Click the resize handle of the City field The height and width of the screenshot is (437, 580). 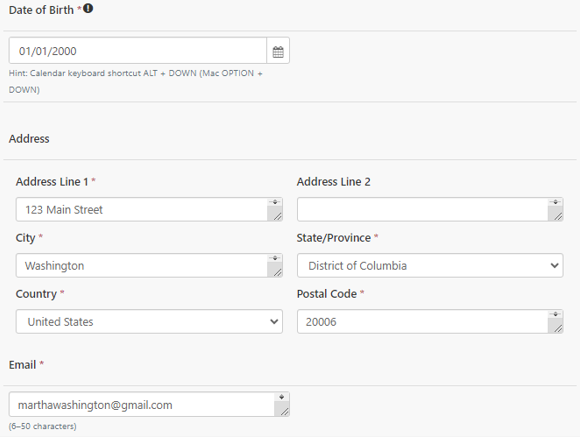pos(277,273)
